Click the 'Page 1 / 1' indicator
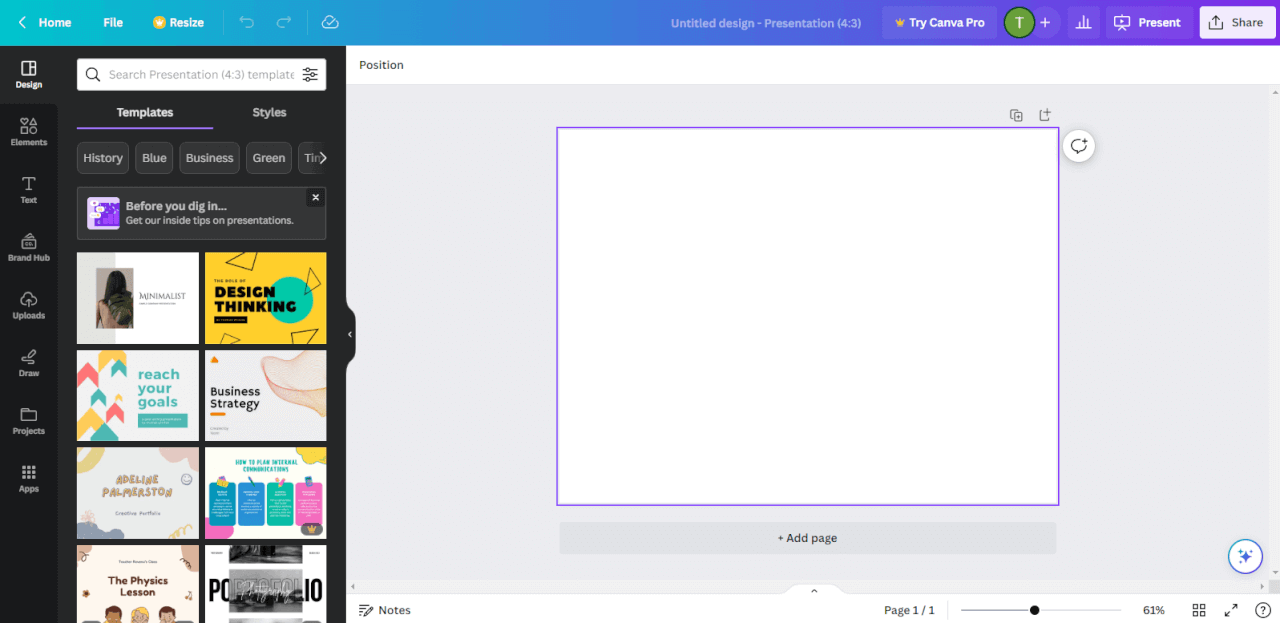This screenshot has width=1280, height=623. coord(909,610)
